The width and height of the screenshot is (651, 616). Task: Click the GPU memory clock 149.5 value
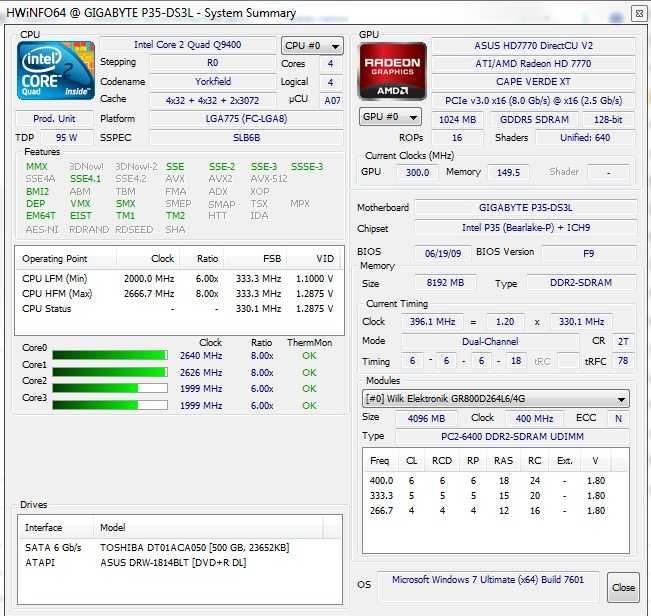tap(508, 172)
